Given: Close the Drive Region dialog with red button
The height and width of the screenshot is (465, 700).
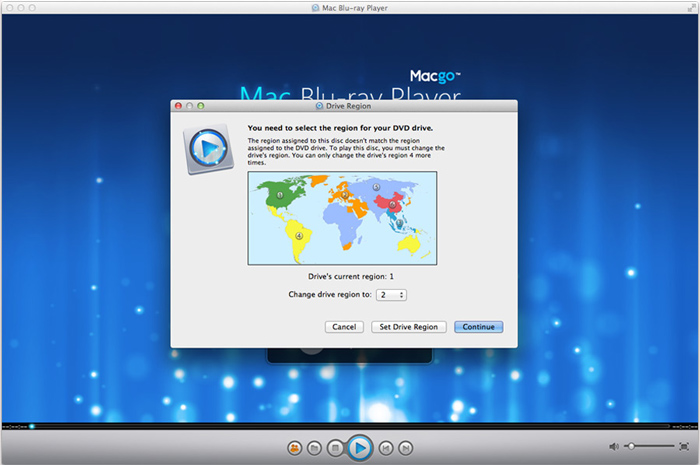Looking at the screenshot, I should (178, 106).
